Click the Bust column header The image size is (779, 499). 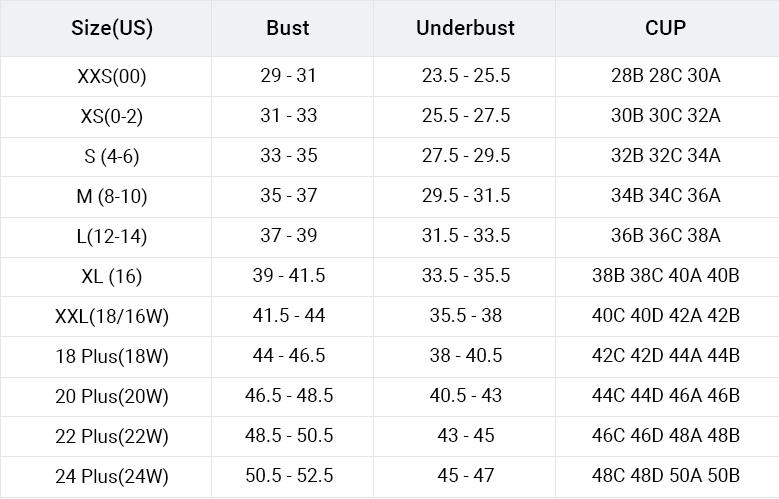tap(288, 28)
